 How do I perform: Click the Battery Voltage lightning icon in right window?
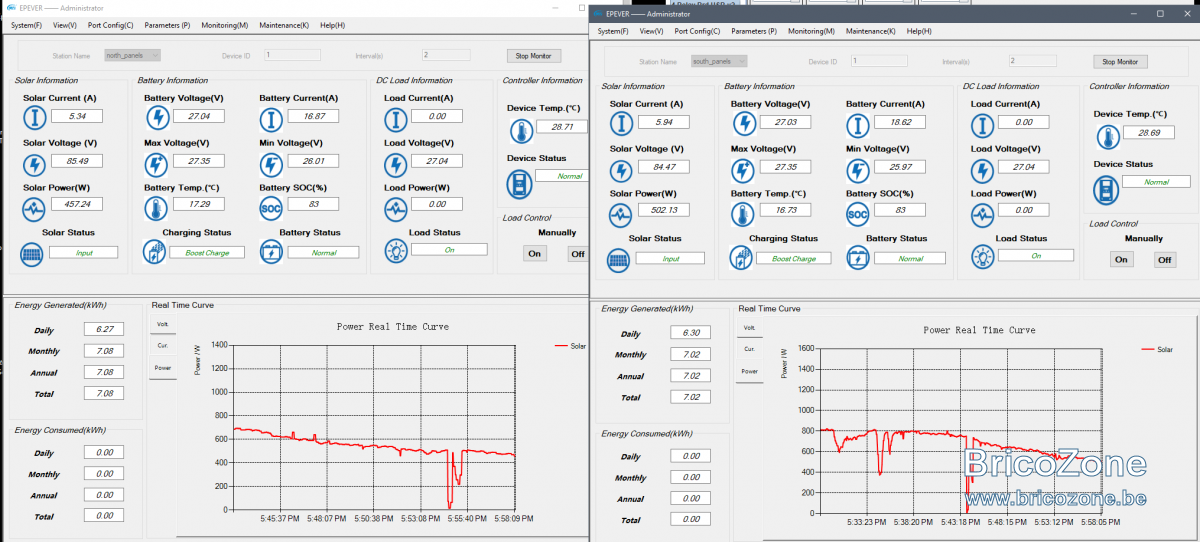coord(743,124)
